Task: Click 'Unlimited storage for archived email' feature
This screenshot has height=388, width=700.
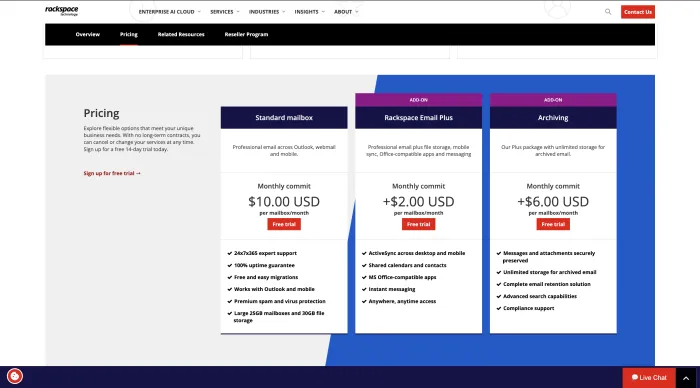Action: coord(549,272)
